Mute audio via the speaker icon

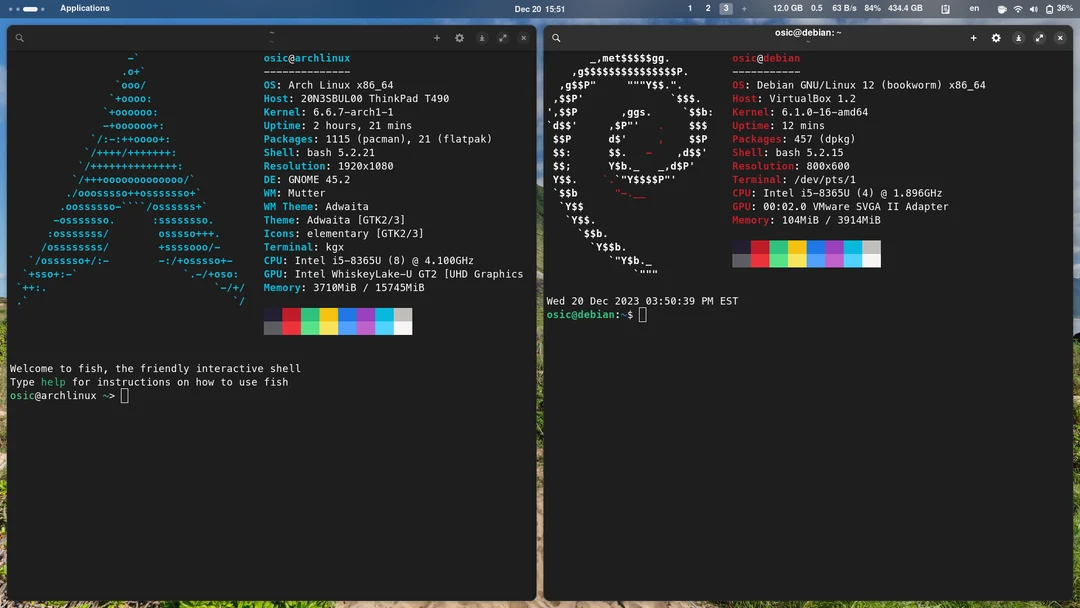click(1034, 8)
